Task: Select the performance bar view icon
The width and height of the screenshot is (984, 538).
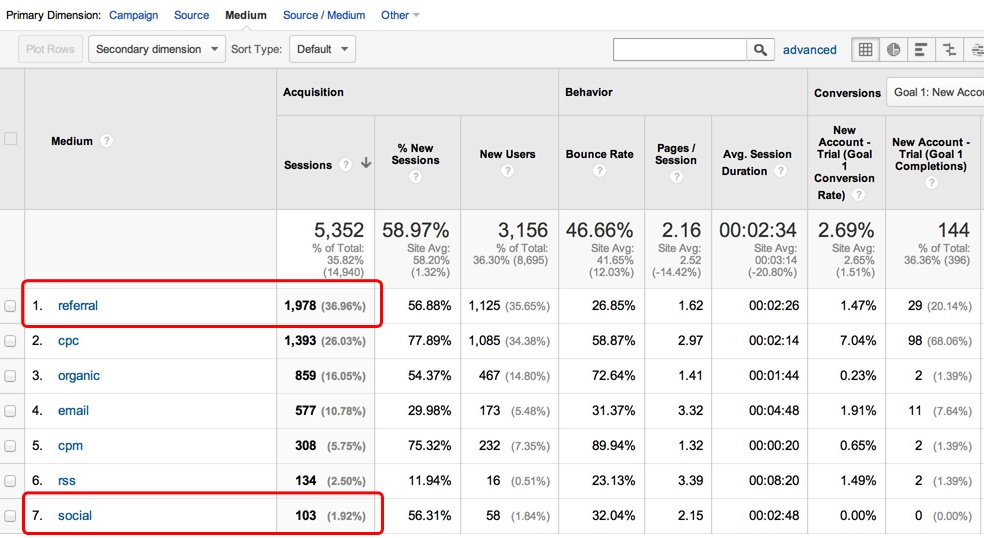Action: pyautogui.click(x=921, y=49)
